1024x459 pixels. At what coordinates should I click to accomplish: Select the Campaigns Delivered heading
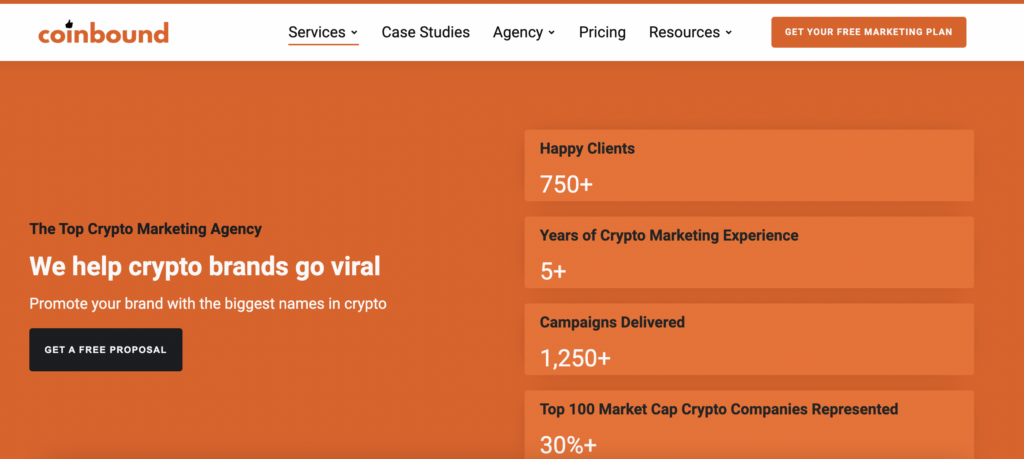[612, 322]
